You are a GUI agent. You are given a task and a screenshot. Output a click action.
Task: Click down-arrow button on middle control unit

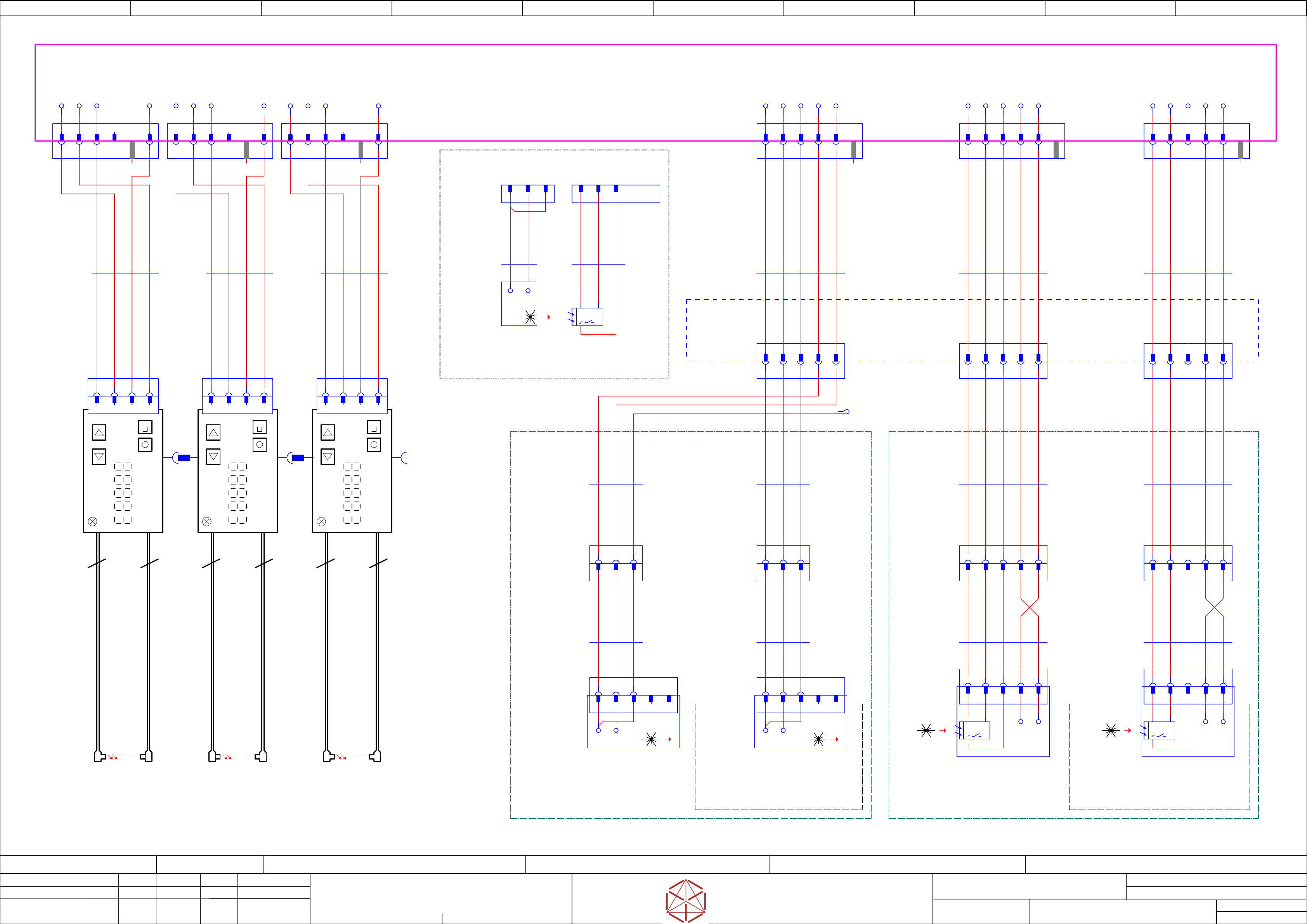[213, 457]
